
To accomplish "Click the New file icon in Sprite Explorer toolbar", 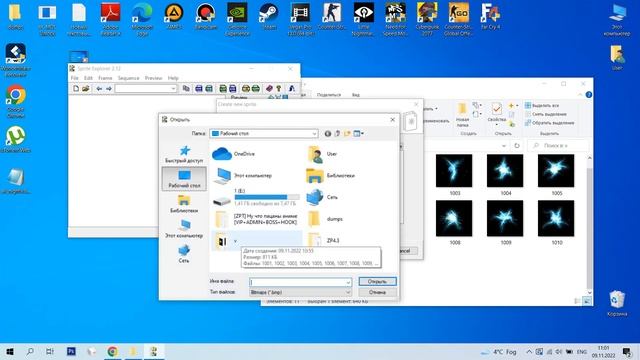I will 76,89.
